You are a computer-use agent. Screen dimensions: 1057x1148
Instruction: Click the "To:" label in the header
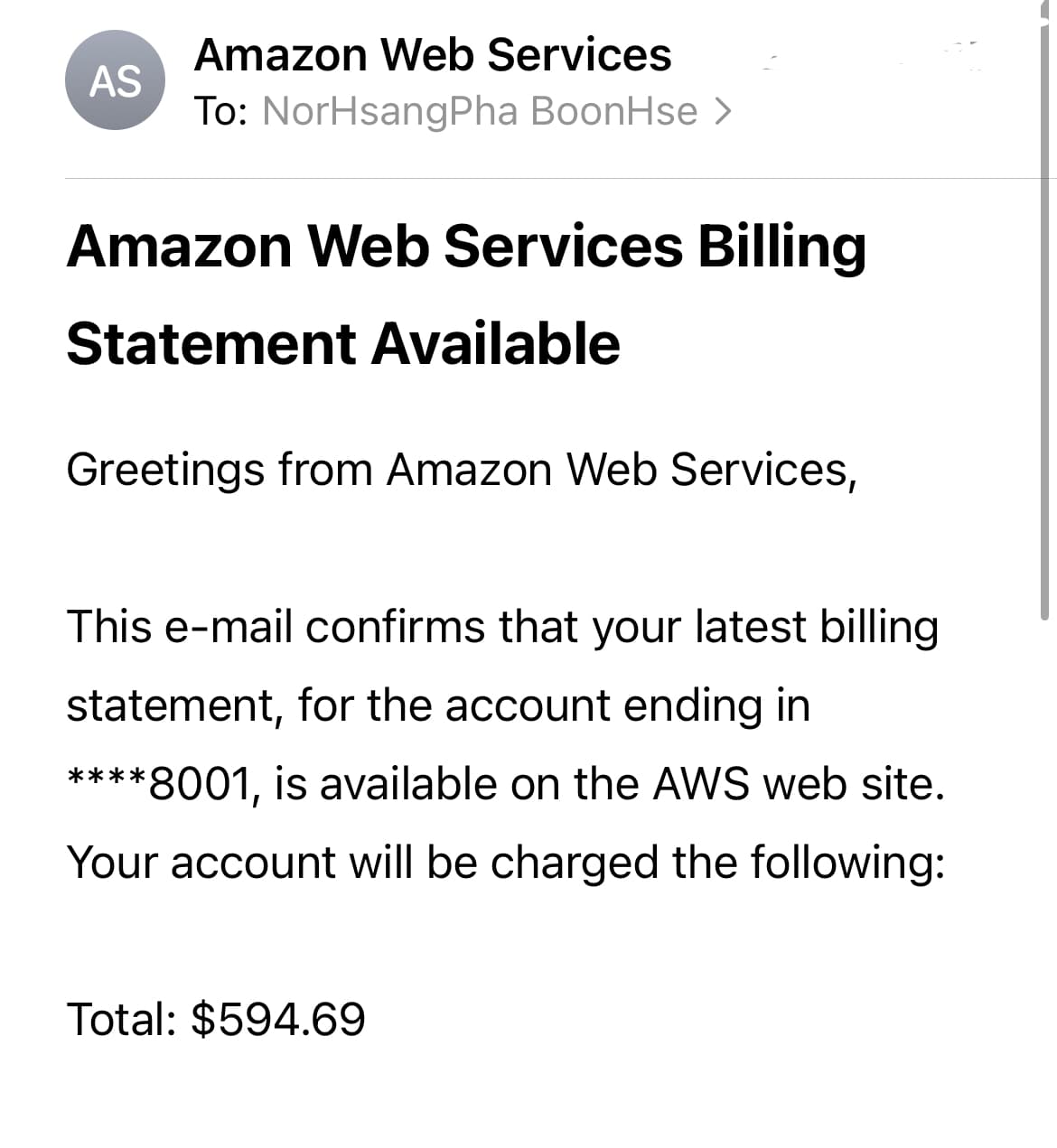coord(221,111)
